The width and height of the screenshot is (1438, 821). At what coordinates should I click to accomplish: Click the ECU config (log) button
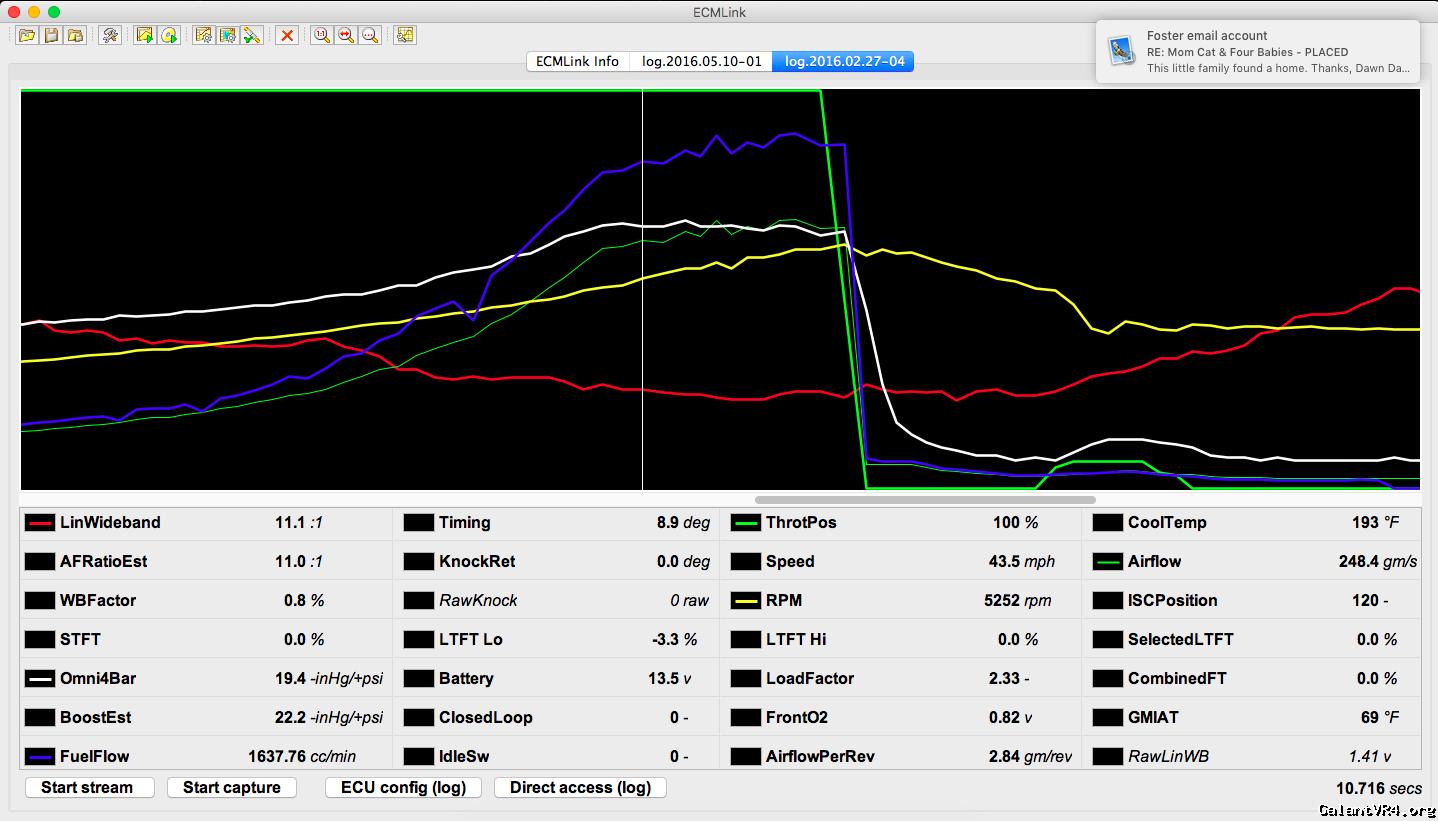point(403,787)
